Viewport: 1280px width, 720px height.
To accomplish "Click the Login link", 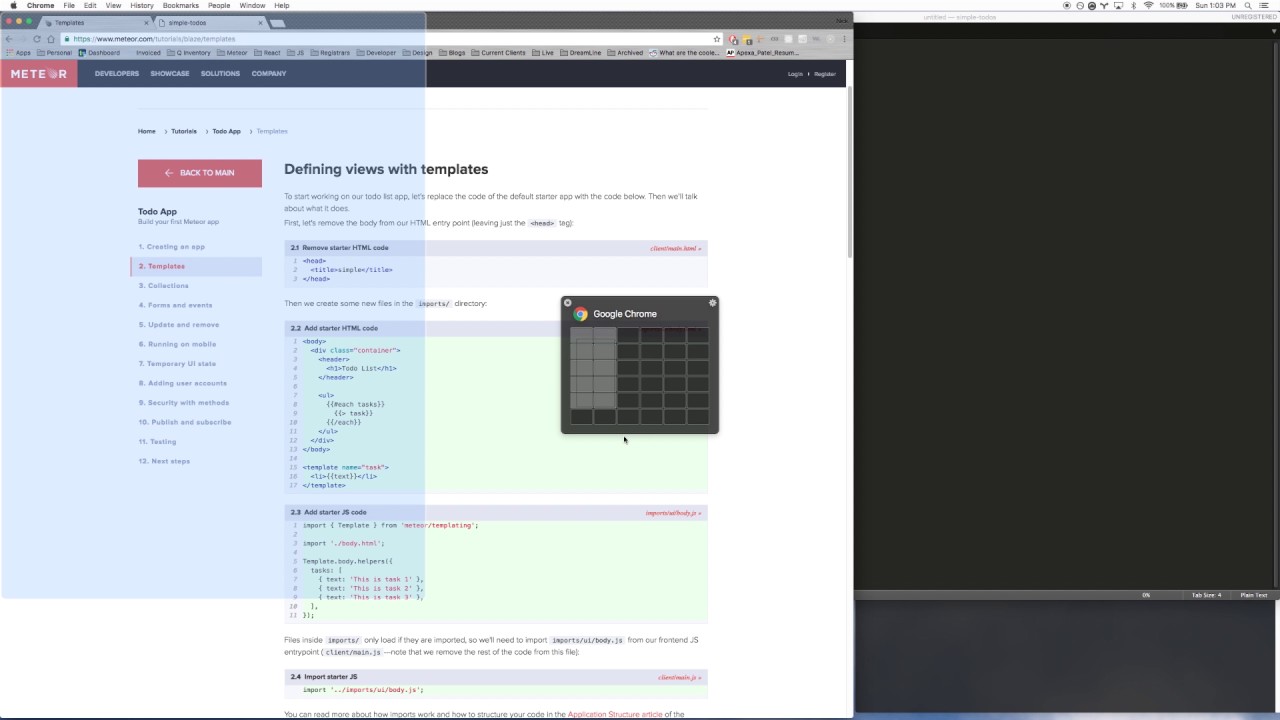I will coord(795,74).
